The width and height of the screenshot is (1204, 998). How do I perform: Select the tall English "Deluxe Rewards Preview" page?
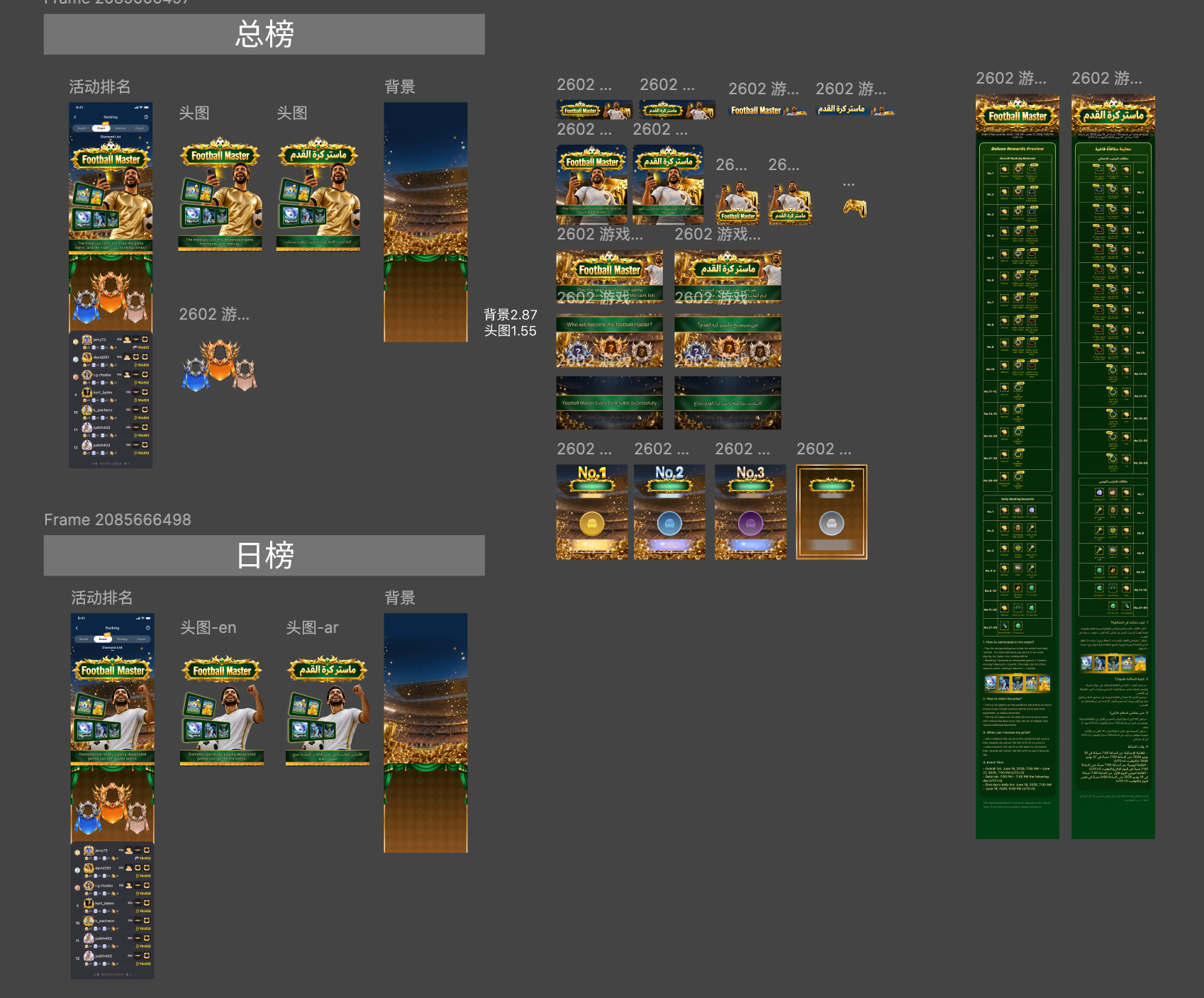tap(1018, 466)
